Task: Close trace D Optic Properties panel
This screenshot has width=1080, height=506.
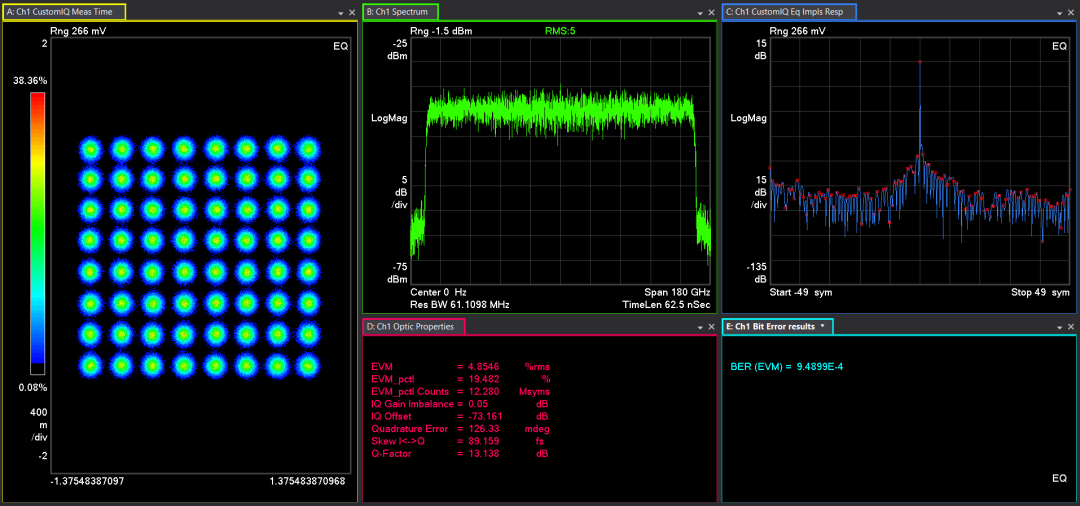Action: pyautogui.click(x=712, y=328)
